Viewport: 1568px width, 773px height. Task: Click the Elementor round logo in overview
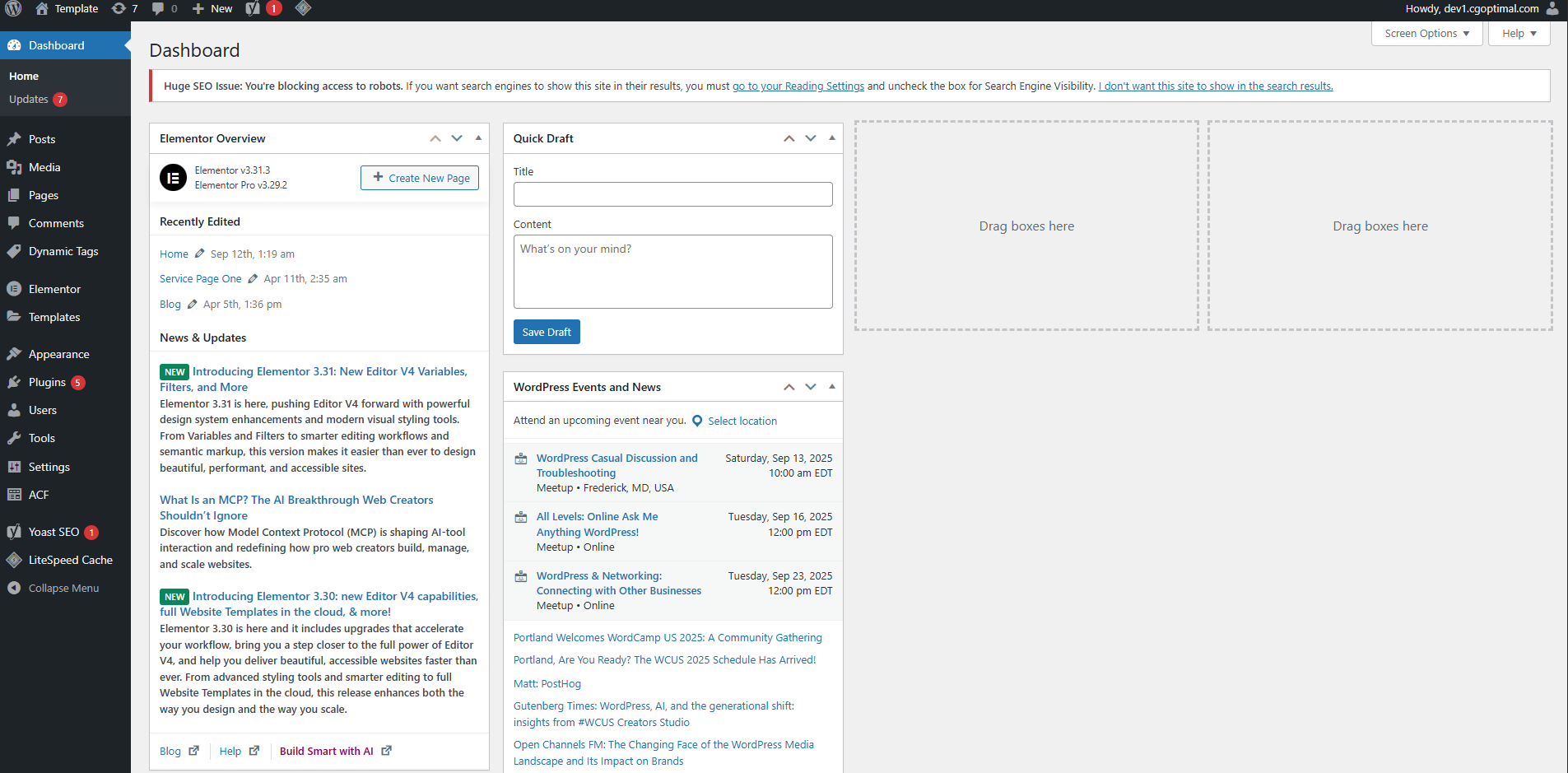tap(173, 178)
